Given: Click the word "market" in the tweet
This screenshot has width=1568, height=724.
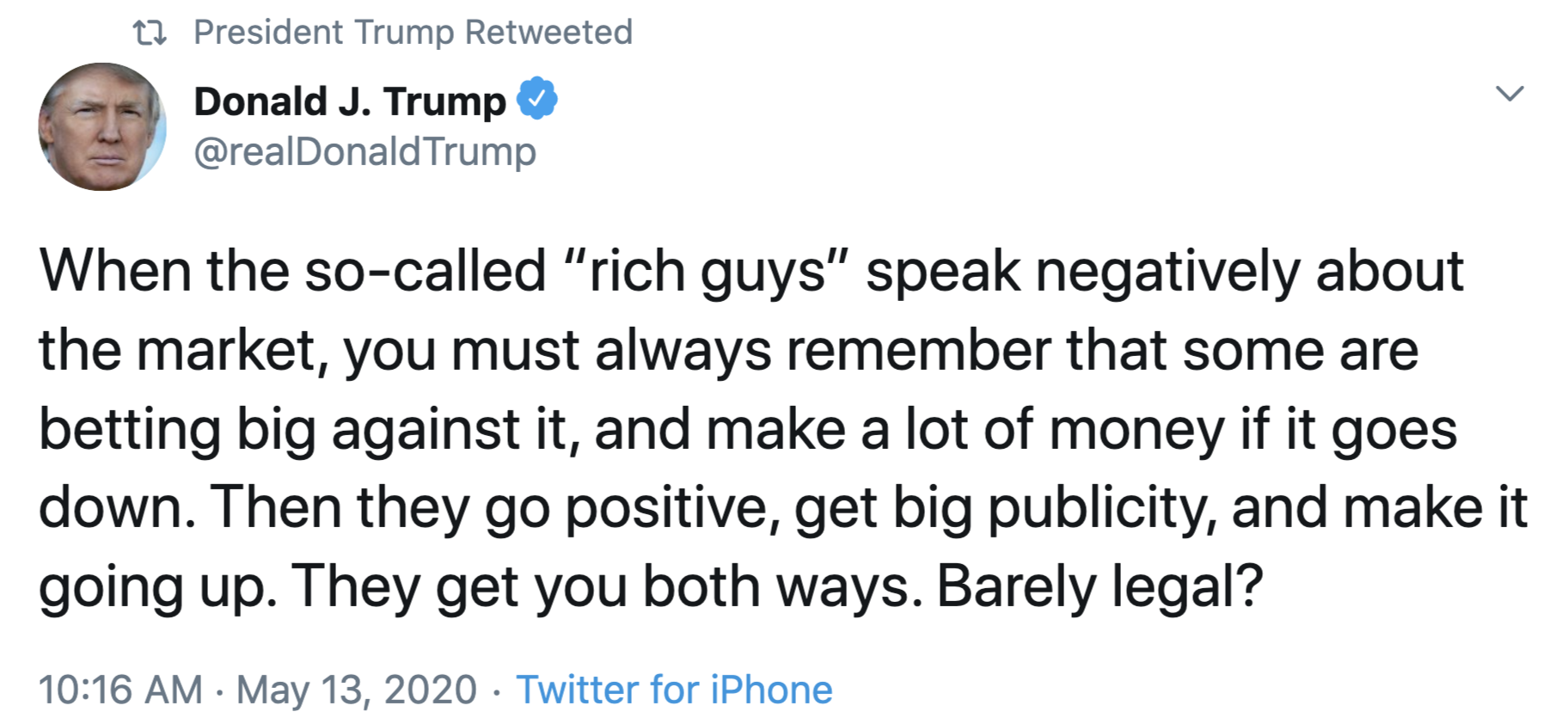Looking at the screenshot, I should pos(232,351).
